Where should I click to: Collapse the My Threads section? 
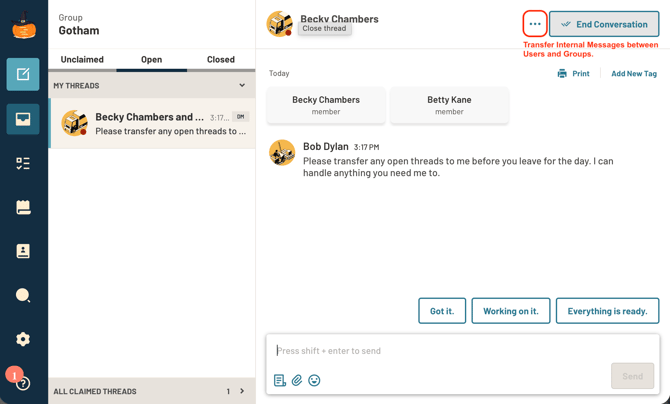pyautogui.click(x=242, y=86)
